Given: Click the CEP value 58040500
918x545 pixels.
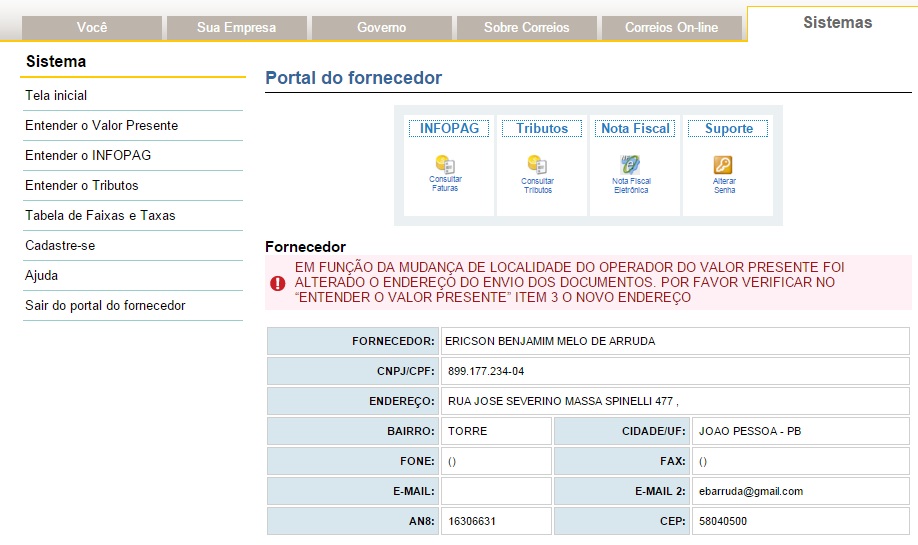Looking at the screenshot, I should pyautogui.click(x=722, y=522).
